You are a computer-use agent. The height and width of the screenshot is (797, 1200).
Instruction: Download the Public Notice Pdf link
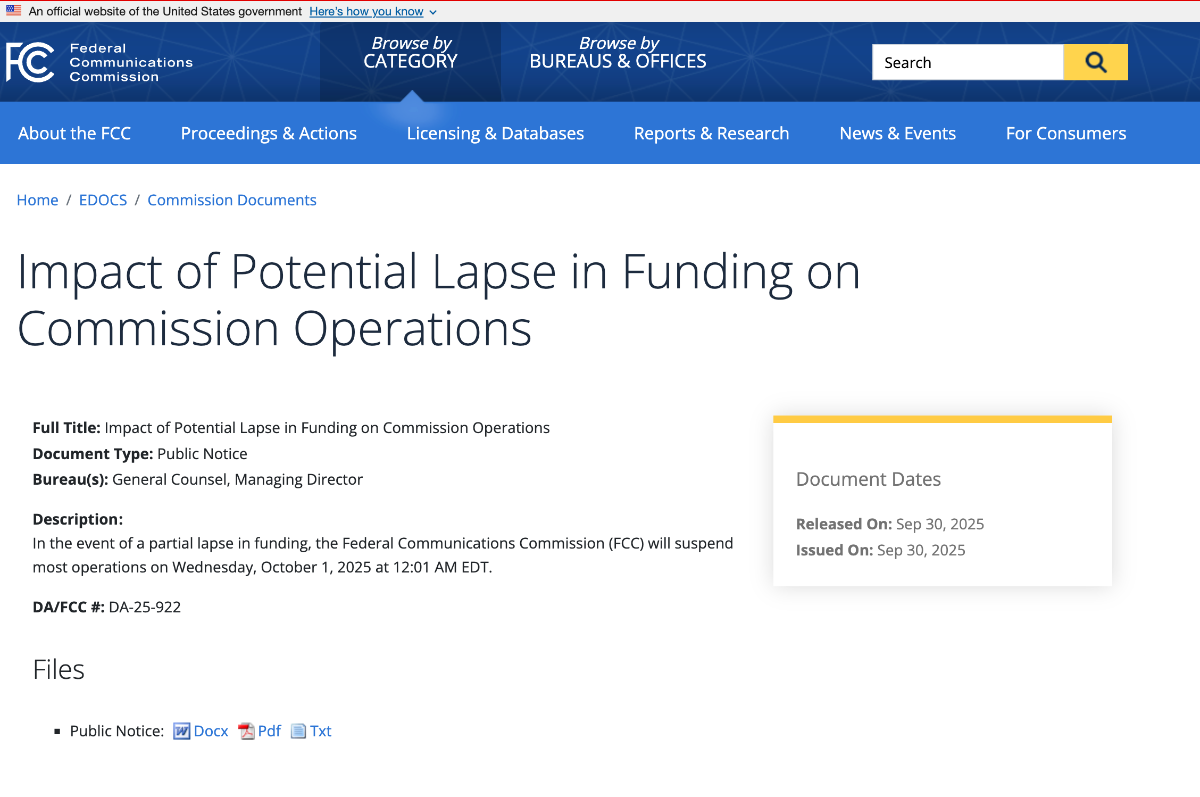(x=269, y=731)
